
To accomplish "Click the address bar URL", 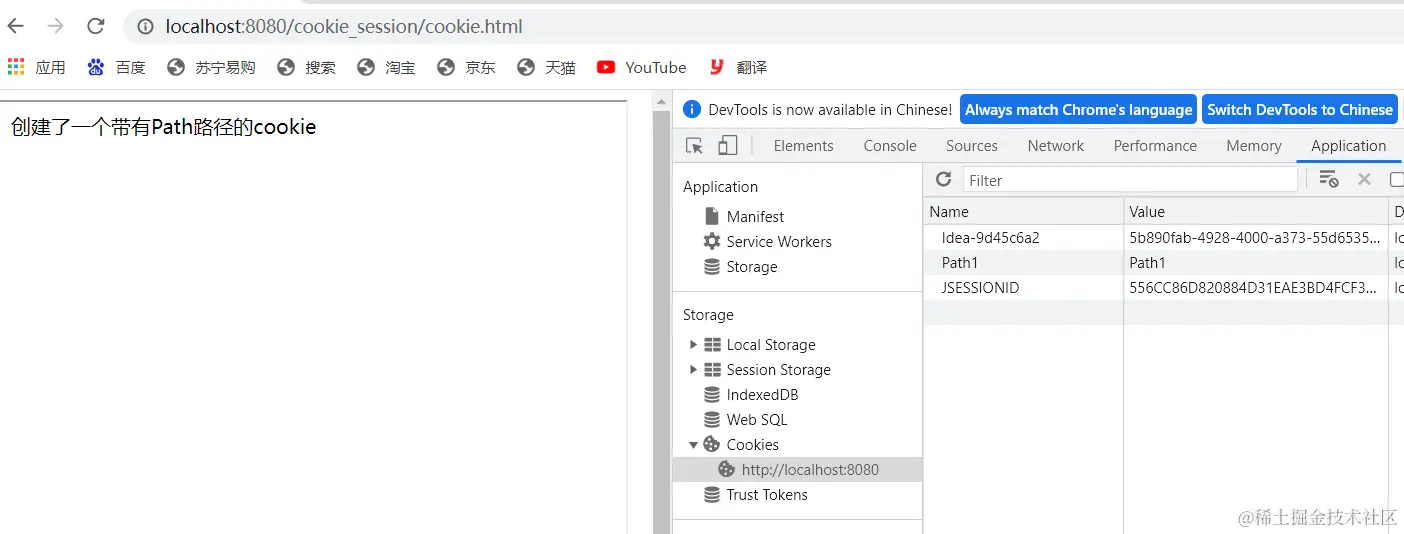I will (x=344, y=27).
